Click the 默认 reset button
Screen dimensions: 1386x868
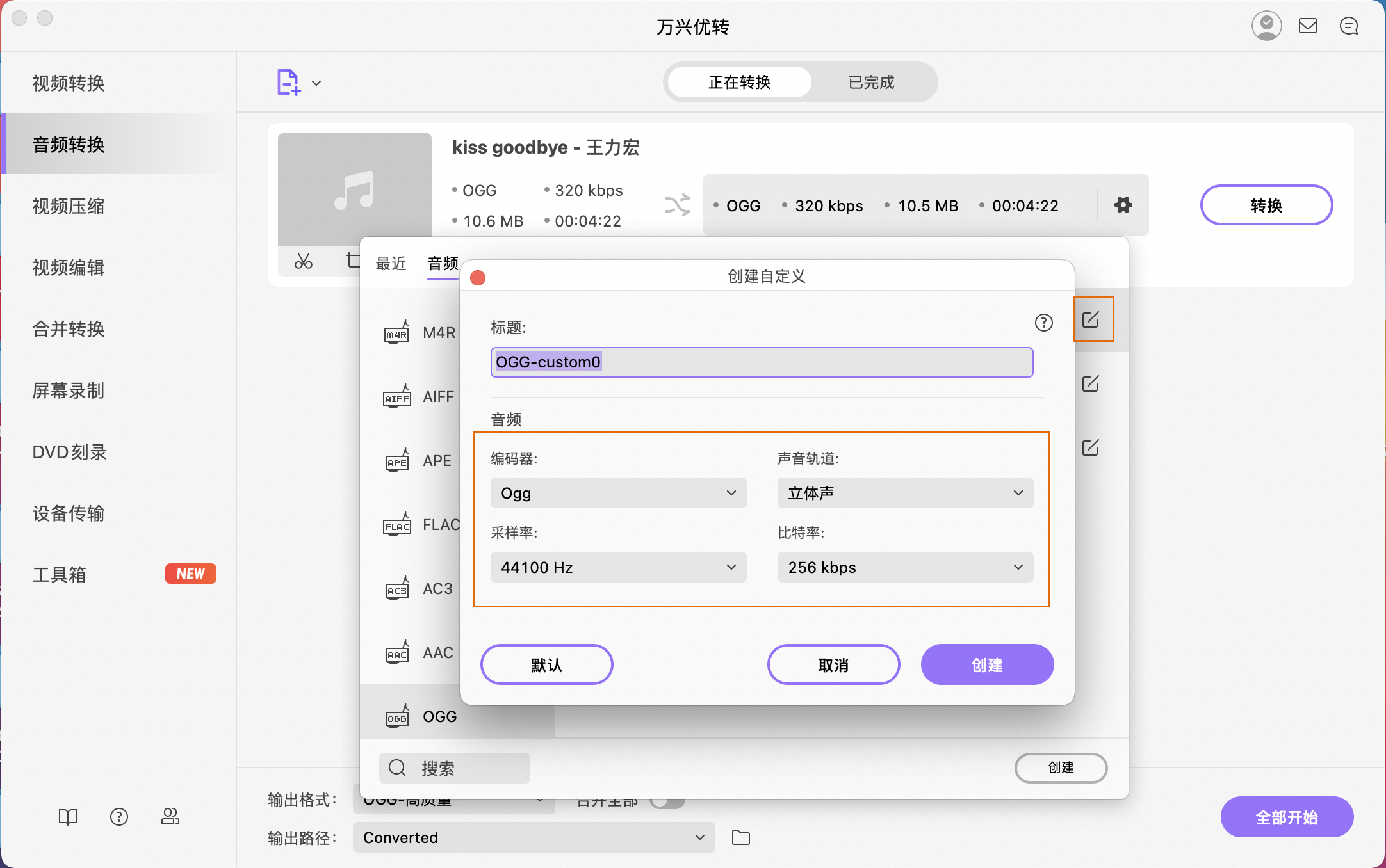coord(546,664)
